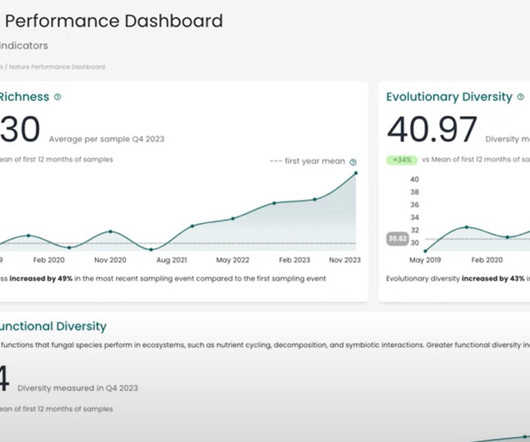Click the 40.97 diversity value
Image resolution: width=530 pixels, height=442 pixels.
coord(432,129)
